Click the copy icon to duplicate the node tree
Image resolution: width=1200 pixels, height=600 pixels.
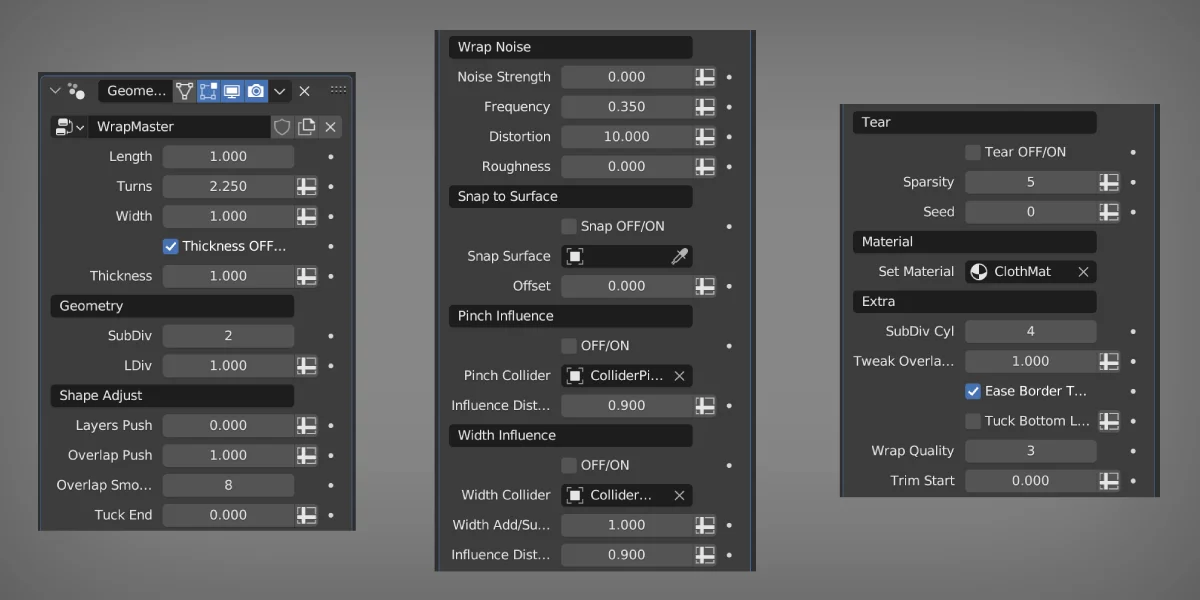307,126
